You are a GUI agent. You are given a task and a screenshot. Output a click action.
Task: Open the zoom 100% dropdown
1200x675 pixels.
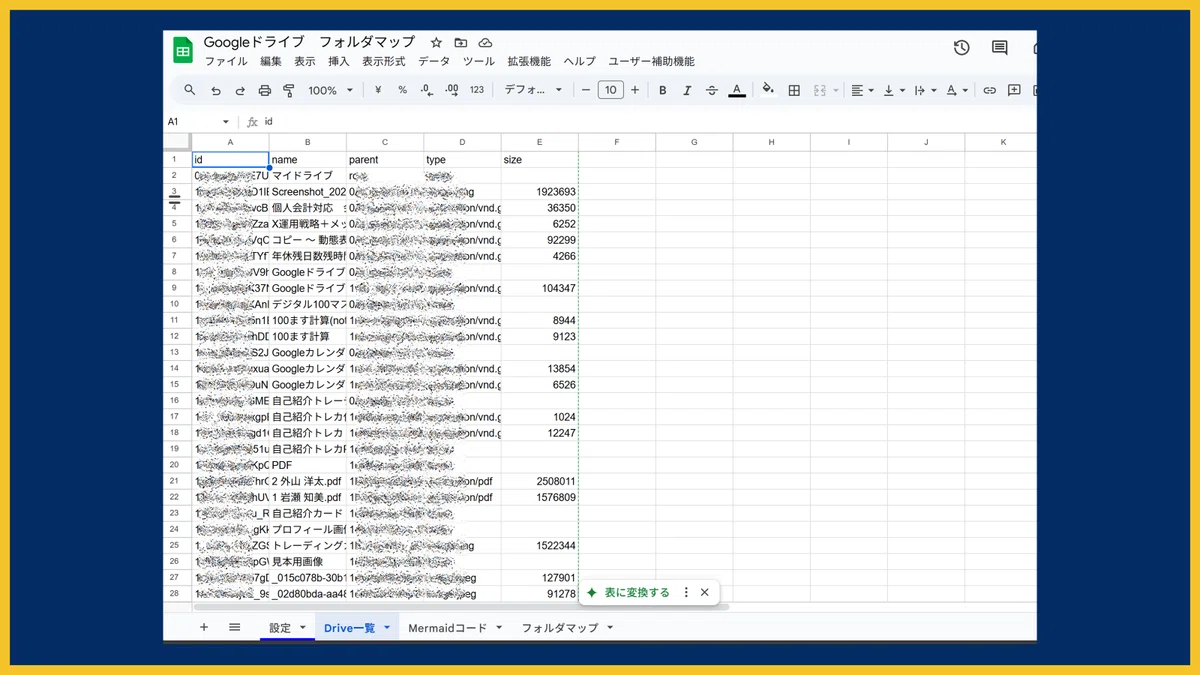330,90
